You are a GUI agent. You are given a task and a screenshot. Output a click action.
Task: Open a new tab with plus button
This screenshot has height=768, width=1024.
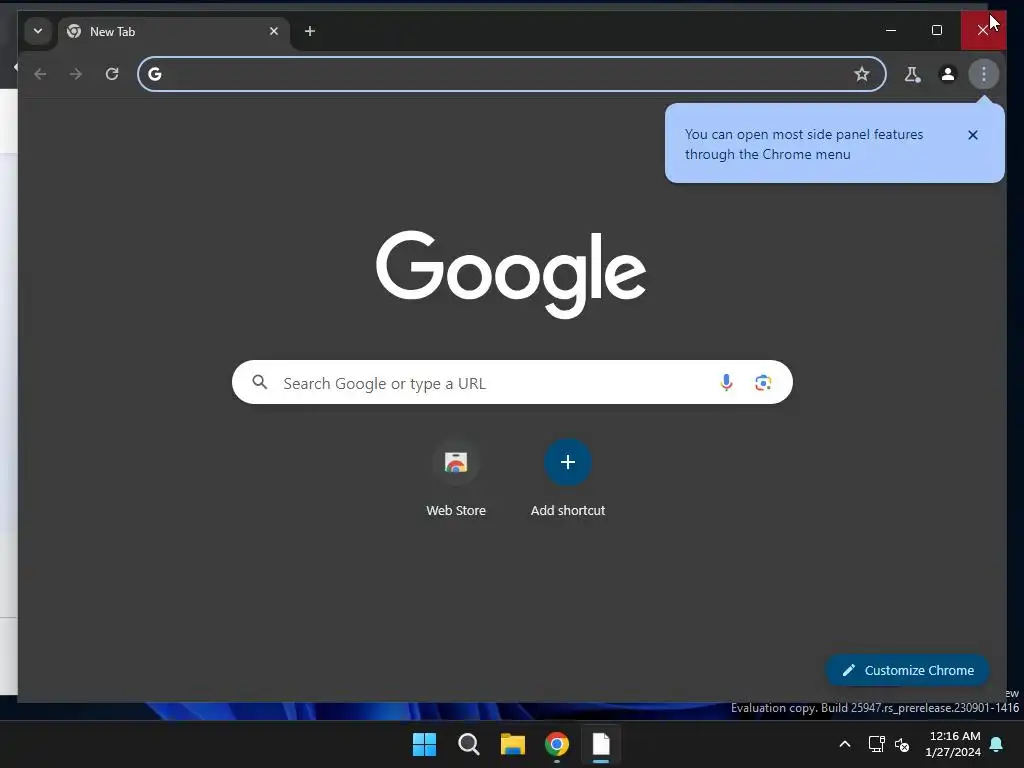pos(310,31)
